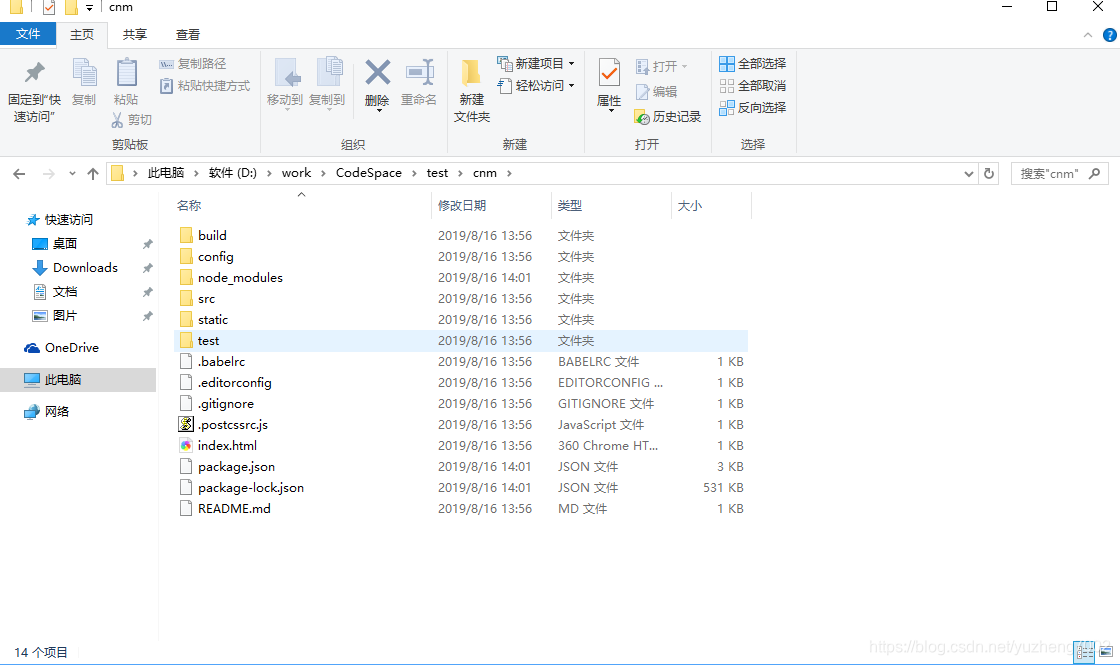Screen dimensions: 1120x665
Task: Switch to the Share (共享) tab
Action: pyautogui.click(x=135, y=34)
